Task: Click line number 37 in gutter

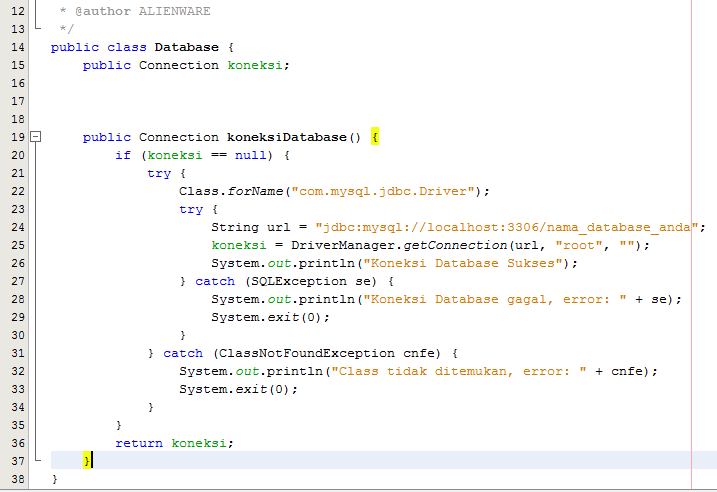Action: click(x=18, y=461)
